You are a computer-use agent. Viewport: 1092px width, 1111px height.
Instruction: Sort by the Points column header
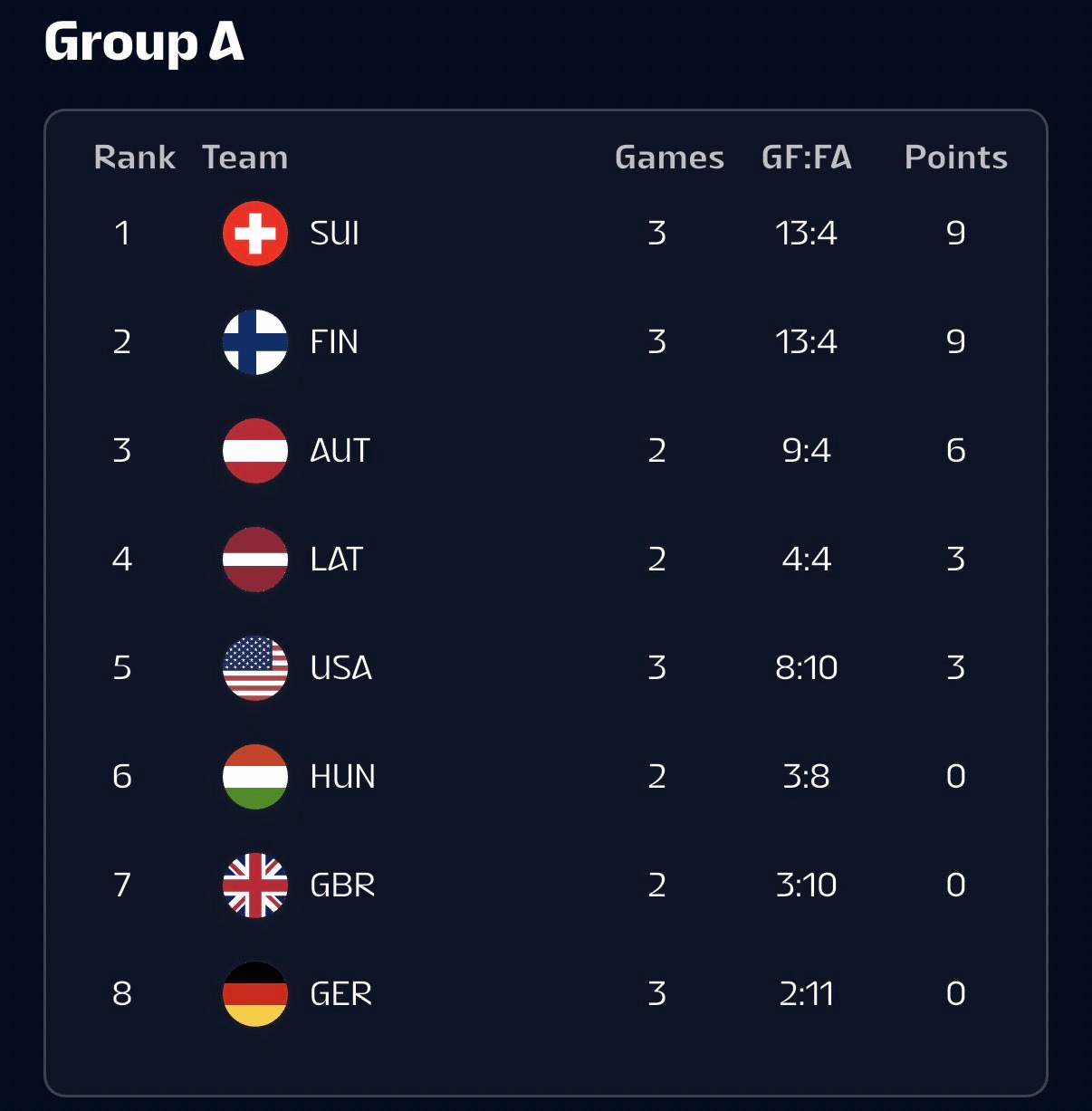[956, 158]
